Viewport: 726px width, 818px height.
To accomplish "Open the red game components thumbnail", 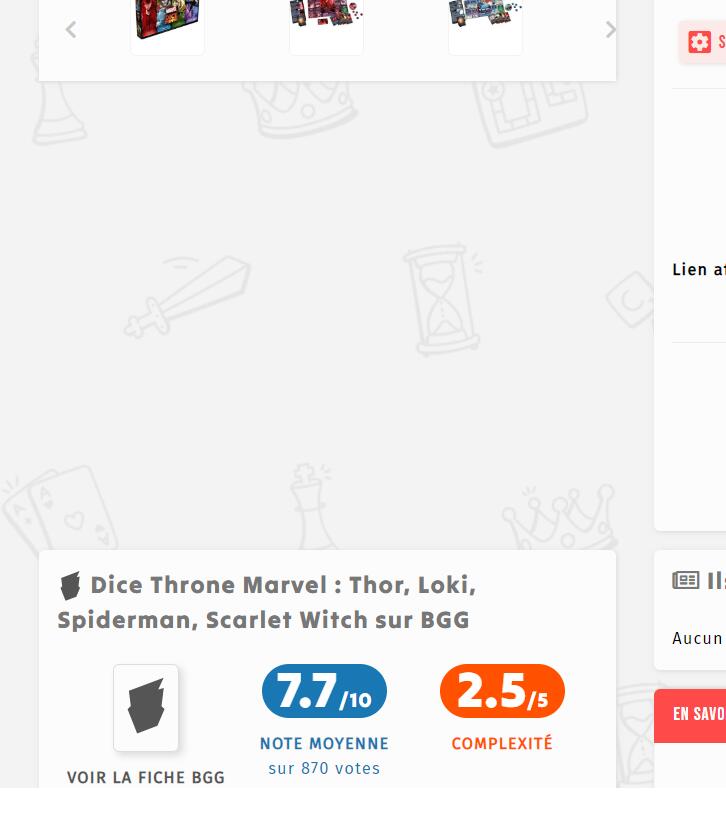I will [x=326, y=25].
